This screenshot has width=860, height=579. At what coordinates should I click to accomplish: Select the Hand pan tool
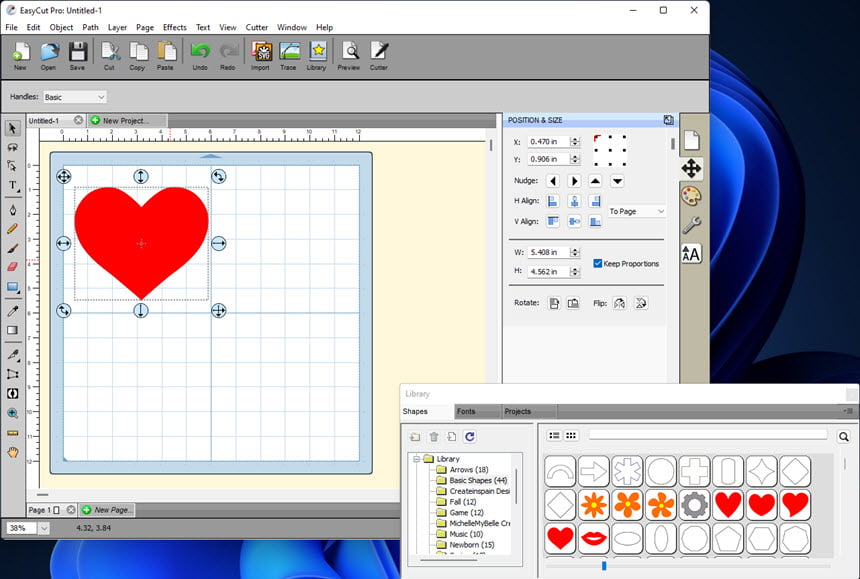click(x=12, y=452)
